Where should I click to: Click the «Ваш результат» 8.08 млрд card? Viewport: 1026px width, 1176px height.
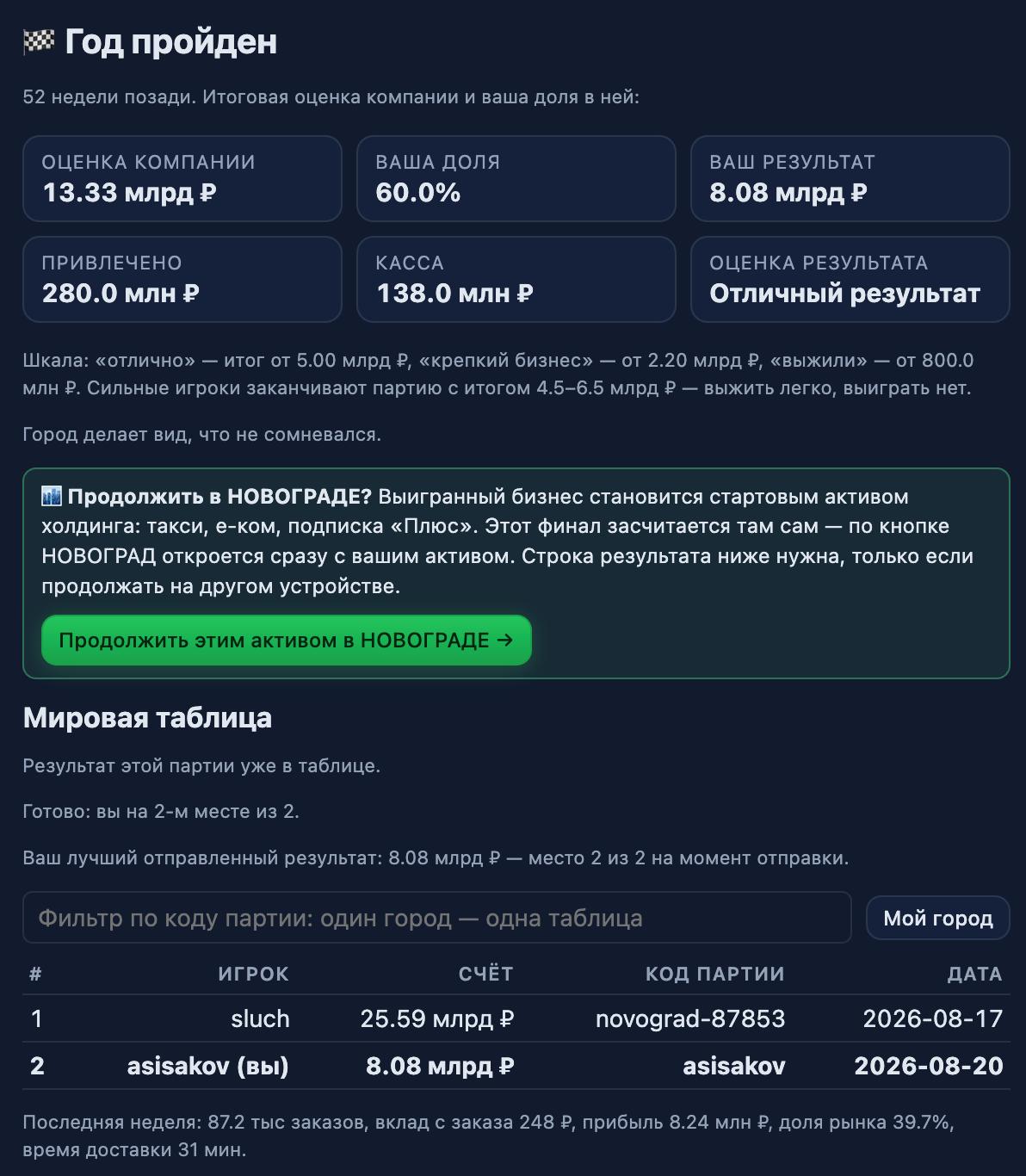(x=850, y=178)
